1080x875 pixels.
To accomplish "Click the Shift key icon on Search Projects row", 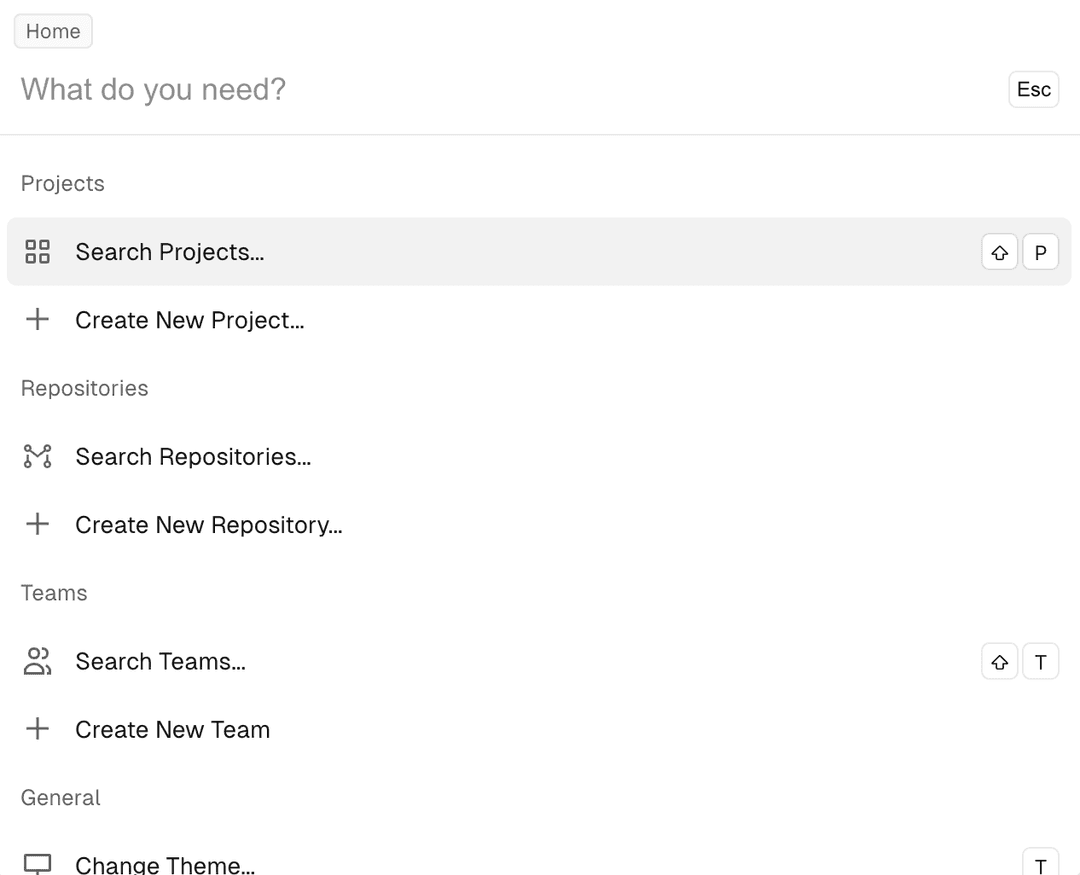I will pyautogui.click(x=999, y=253).
